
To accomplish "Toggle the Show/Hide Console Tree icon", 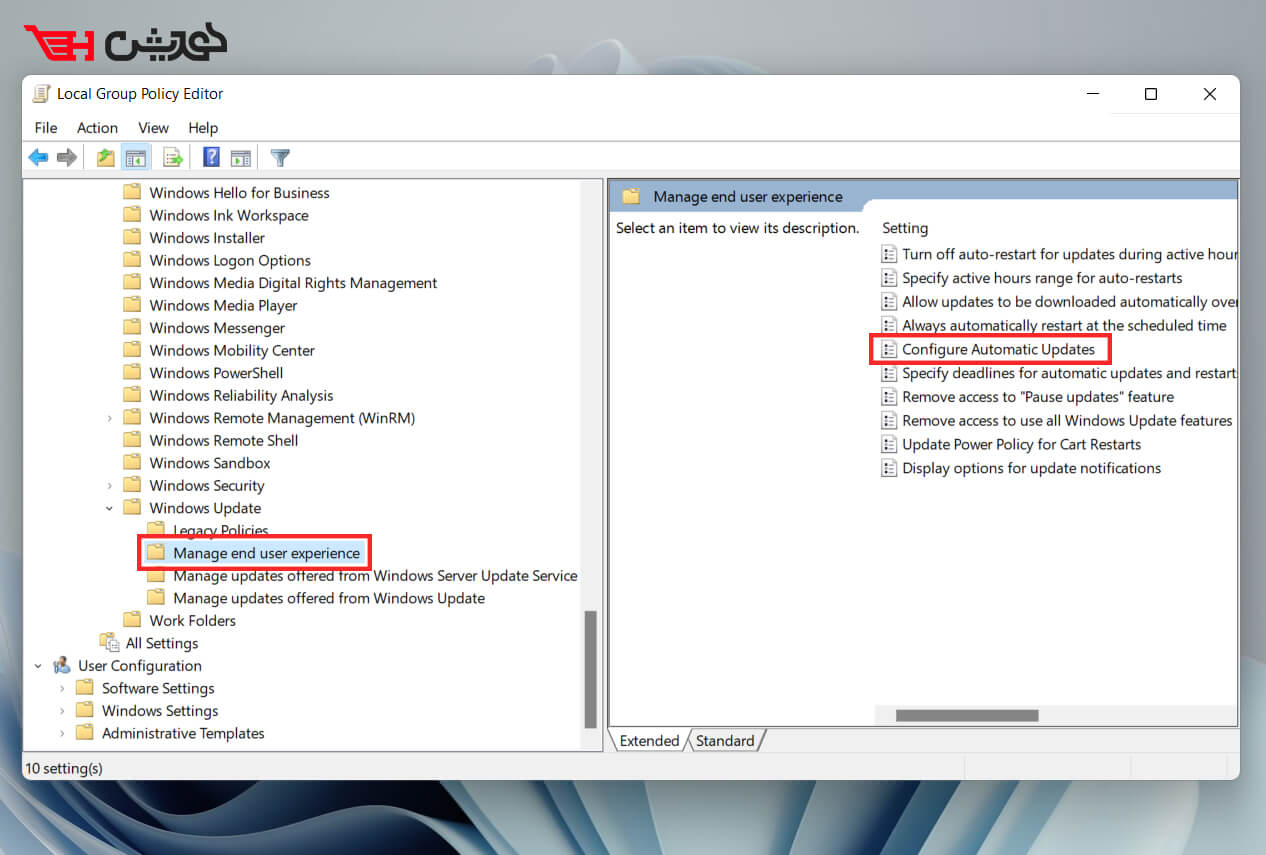I will pyautogui.click(x=135, y=157).
